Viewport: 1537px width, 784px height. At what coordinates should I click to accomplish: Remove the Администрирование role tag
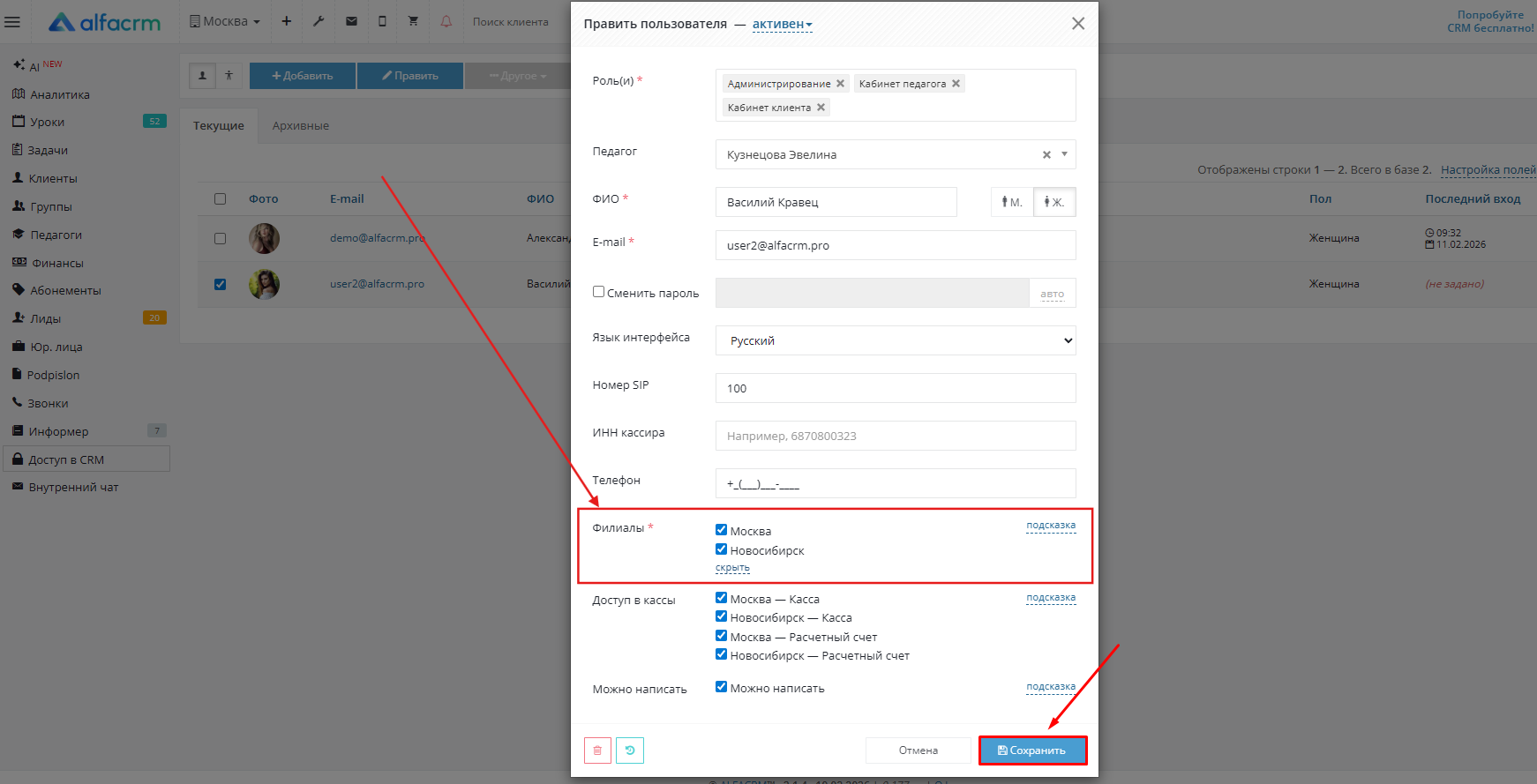pyautogui.click(x=841, y=84)
